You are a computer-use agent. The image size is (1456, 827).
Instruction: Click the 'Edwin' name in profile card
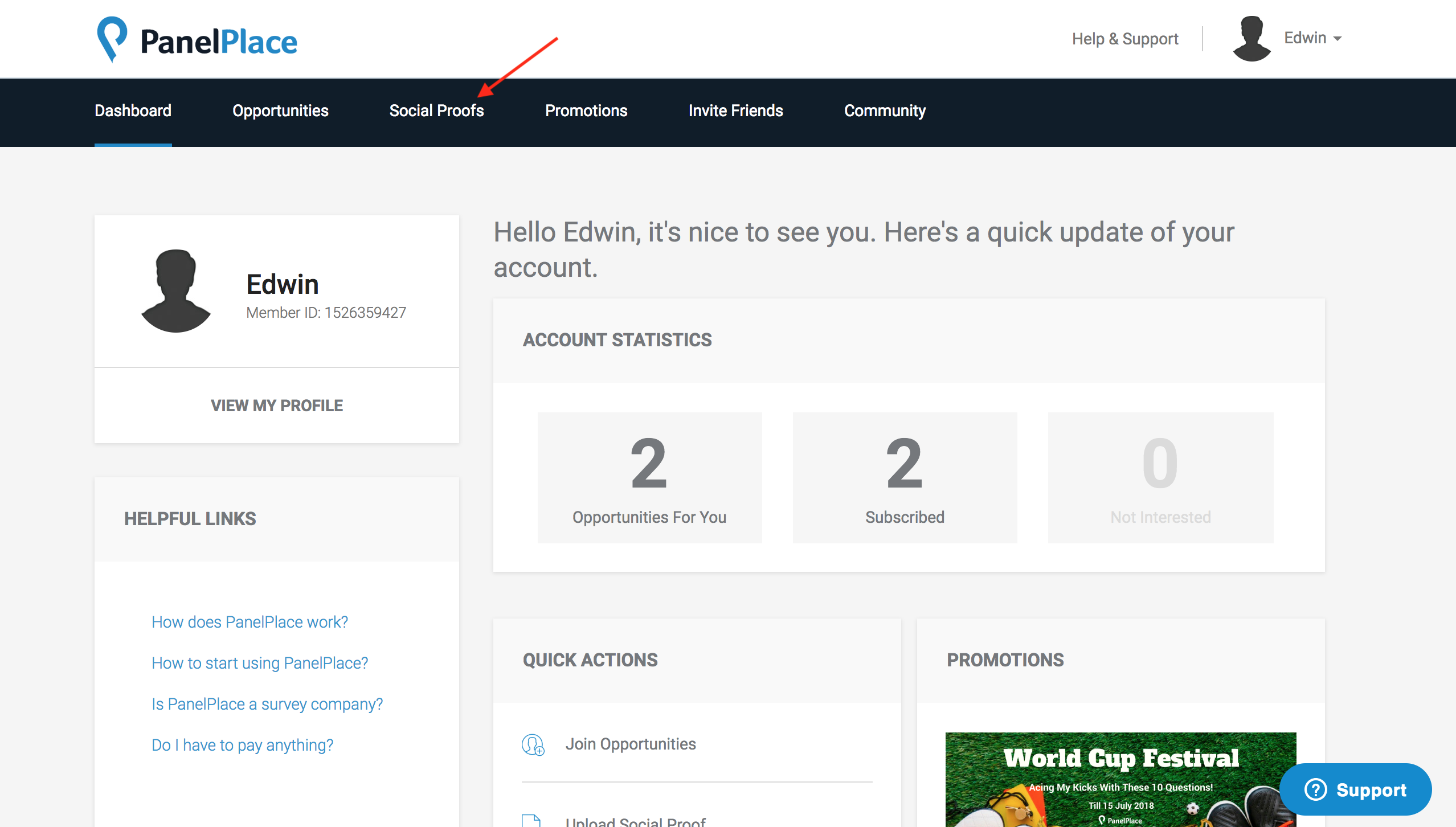pos(283,284)
